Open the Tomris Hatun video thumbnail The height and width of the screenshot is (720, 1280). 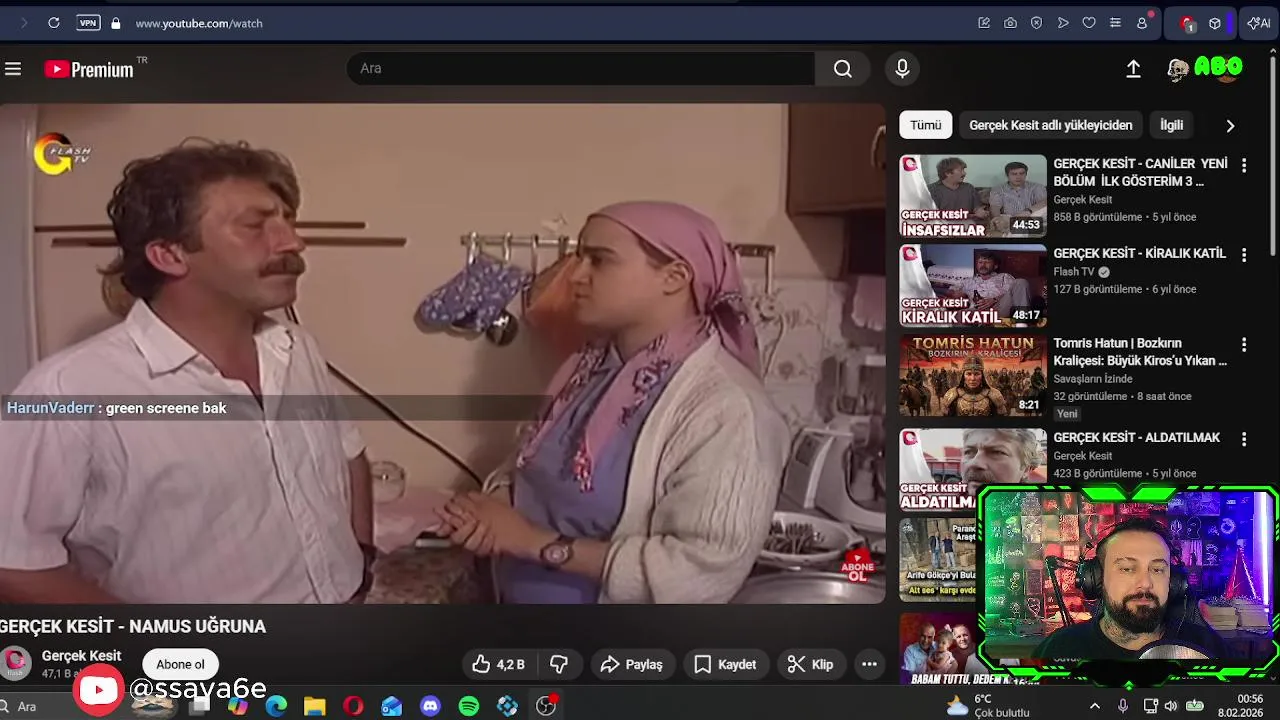[x=973, y=376]
